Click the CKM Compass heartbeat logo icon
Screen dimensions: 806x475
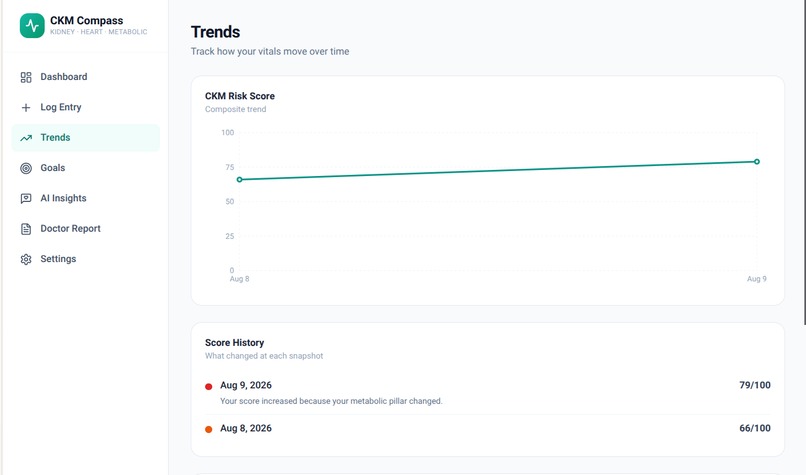point(32,25)
